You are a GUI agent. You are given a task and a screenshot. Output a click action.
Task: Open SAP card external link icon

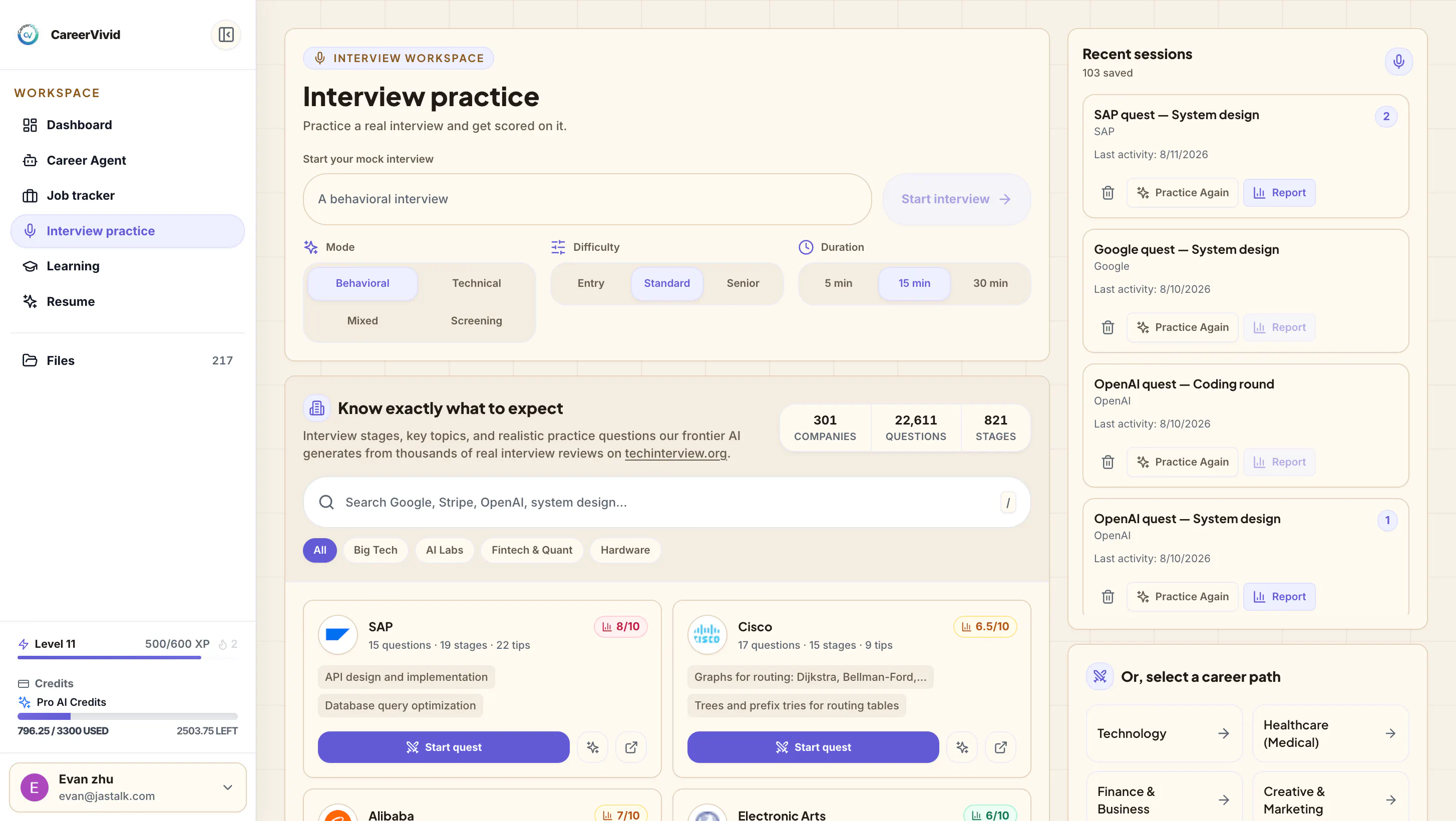click(x=631, y=747)
